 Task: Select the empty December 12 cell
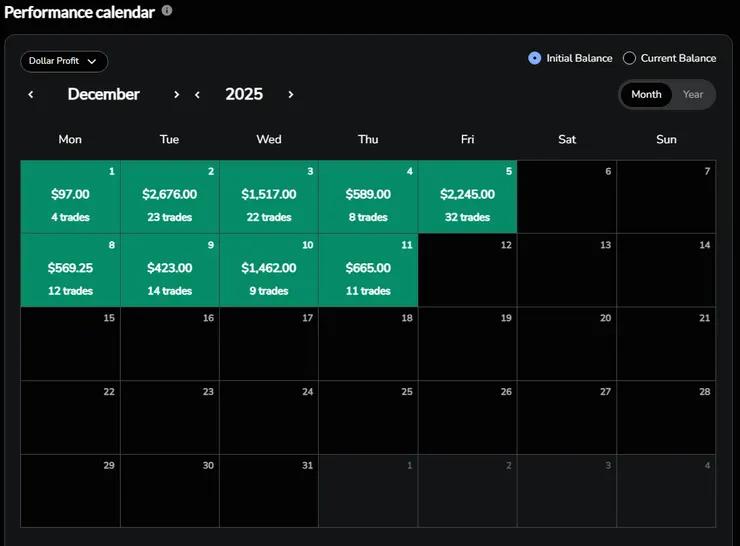click(468, 270)
